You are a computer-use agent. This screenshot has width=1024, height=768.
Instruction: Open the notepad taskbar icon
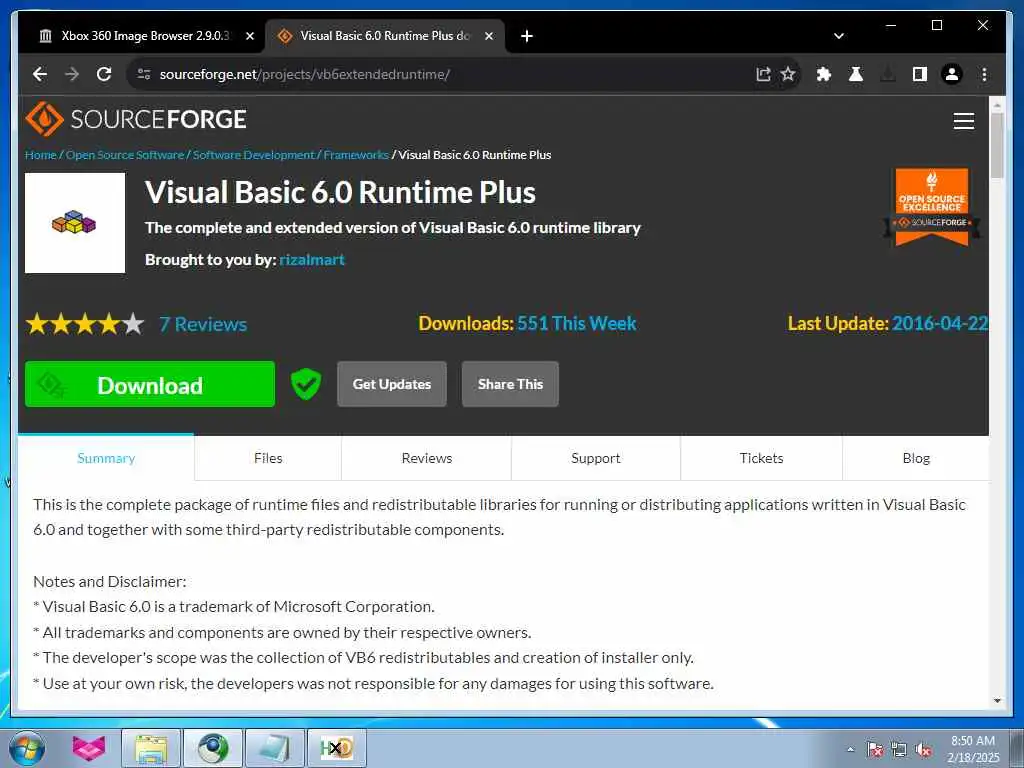tap(275, 748)
